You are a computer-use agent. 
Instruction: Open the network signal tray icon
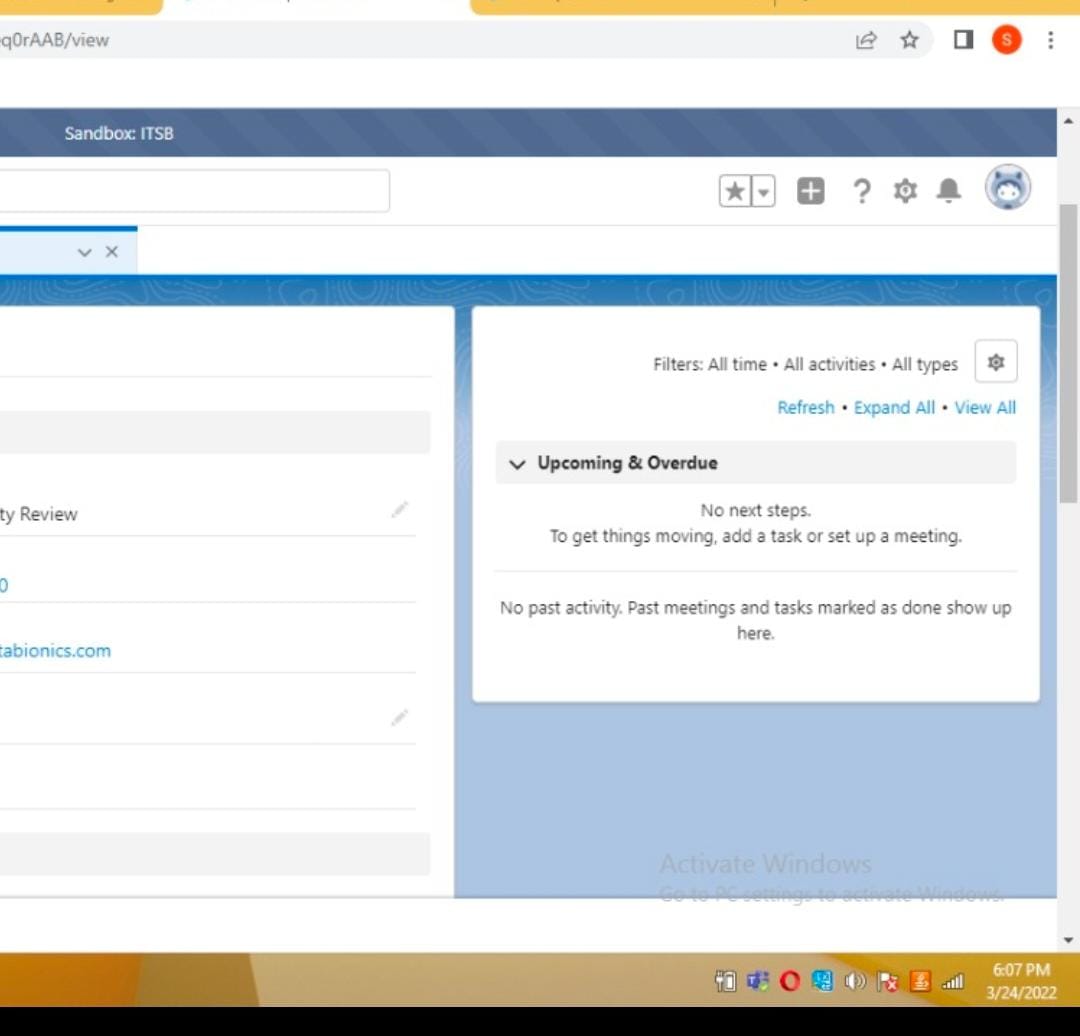click(x=952, y=980)
